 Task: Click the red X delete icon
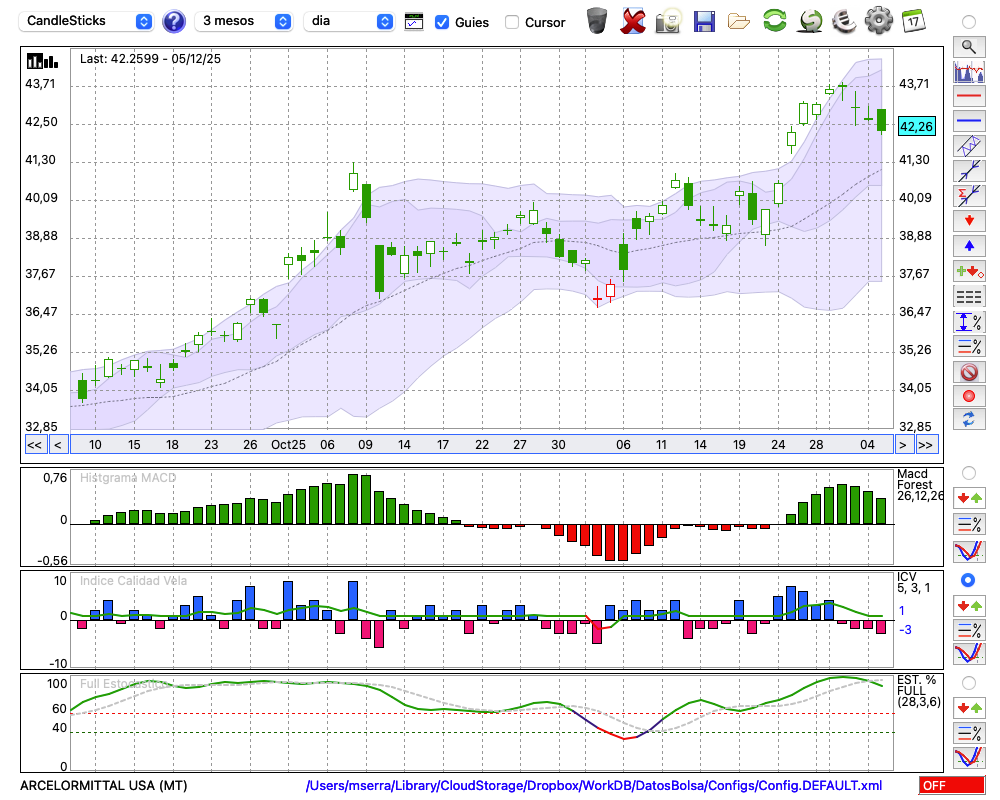[x=633, y=21]
